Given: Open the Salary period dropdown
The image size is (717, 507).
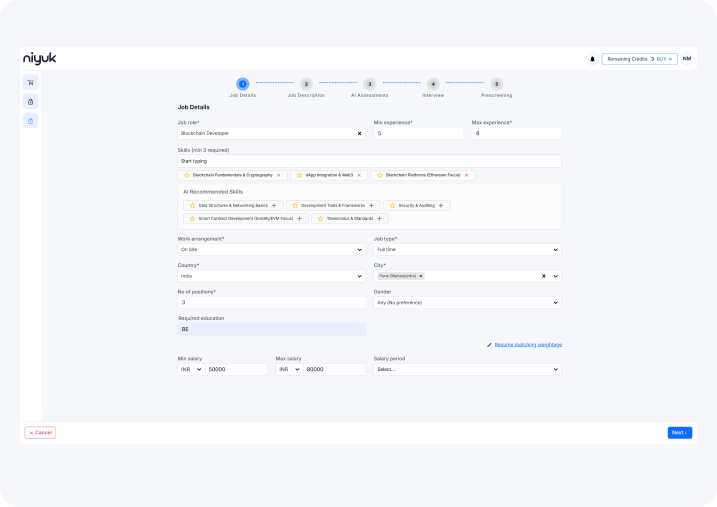Looking at the screenshot, I should tap(467, 369).
